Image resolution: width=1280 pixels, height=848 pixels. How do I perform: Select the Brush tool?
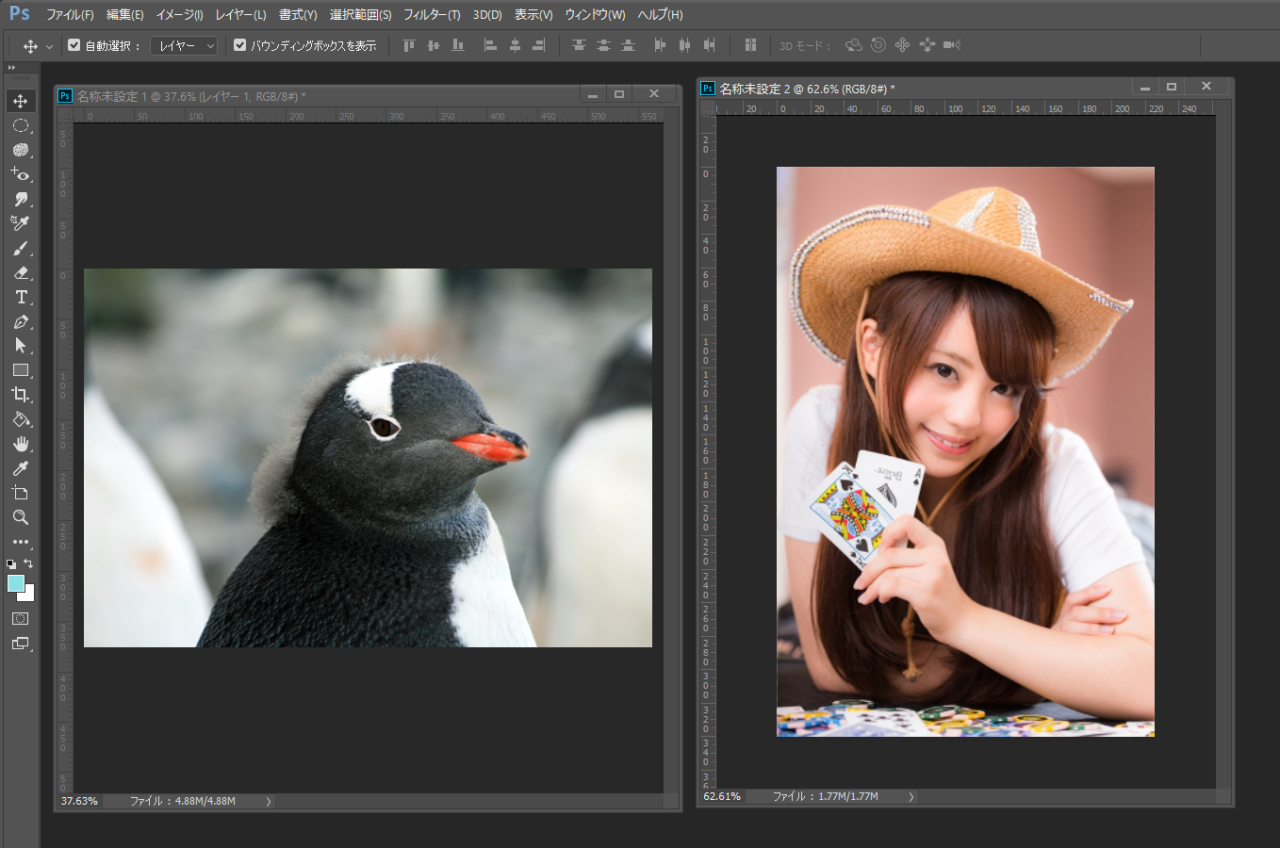(x=21, y=248)
